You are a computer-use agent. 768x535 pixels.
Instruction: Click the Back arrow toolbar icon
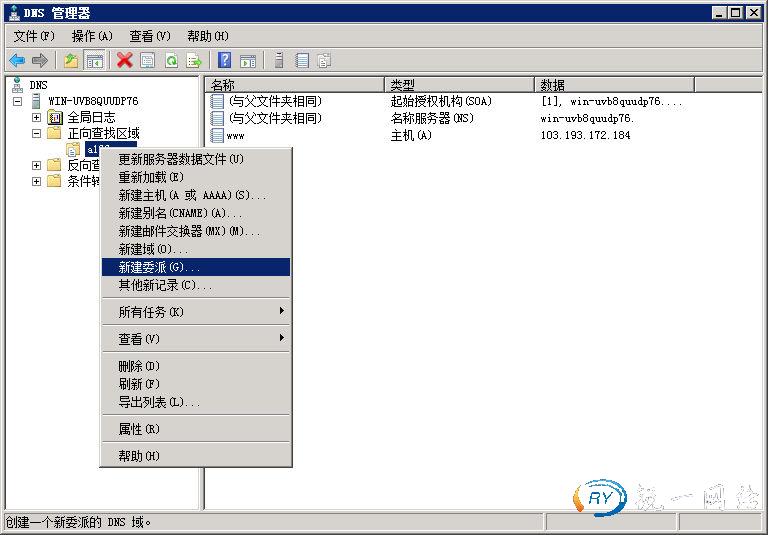17,61
